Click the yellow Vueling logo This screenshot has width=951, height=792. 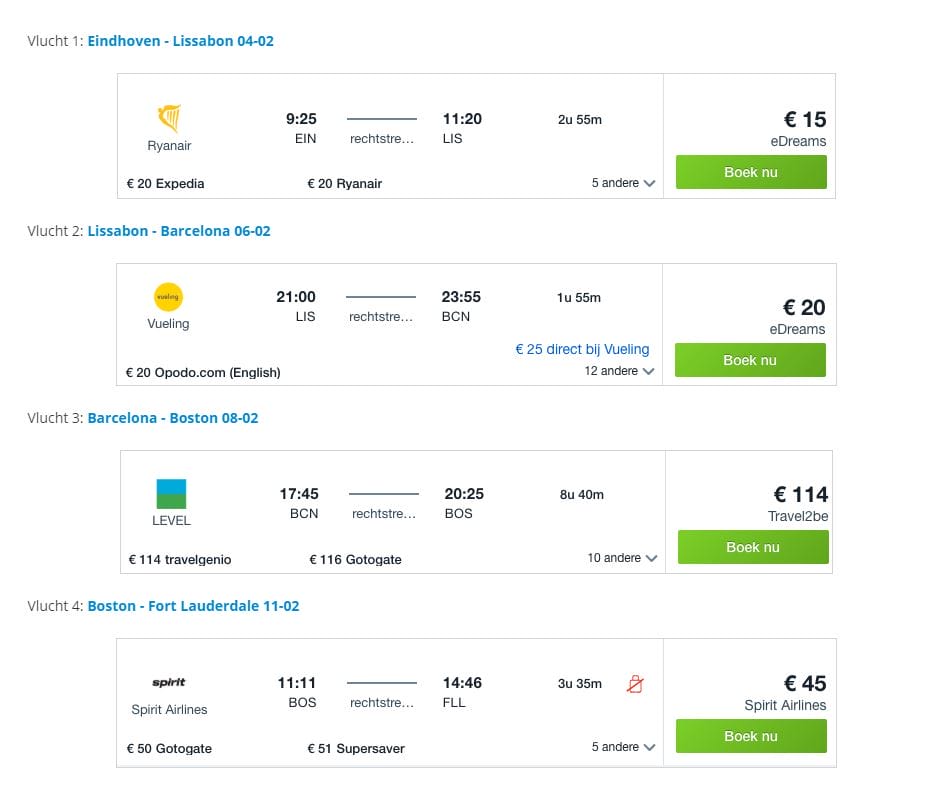[168, 297]
